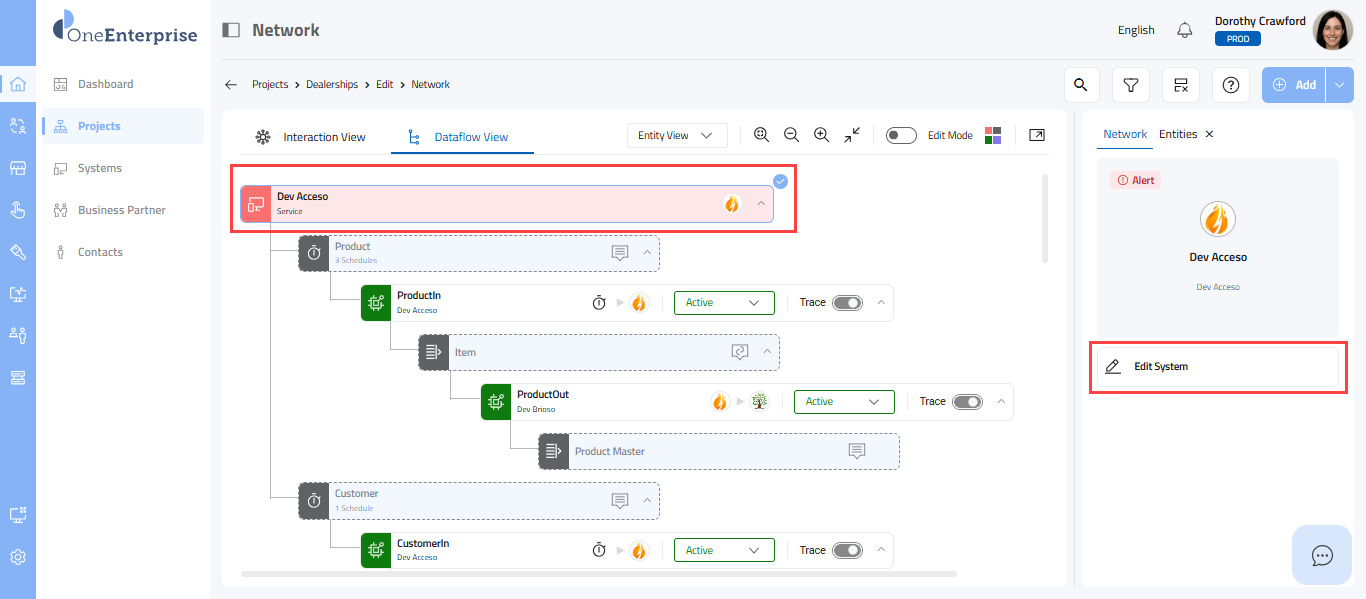
Task: Click the search magnifier icon in toolbar
Action: 1080,85
